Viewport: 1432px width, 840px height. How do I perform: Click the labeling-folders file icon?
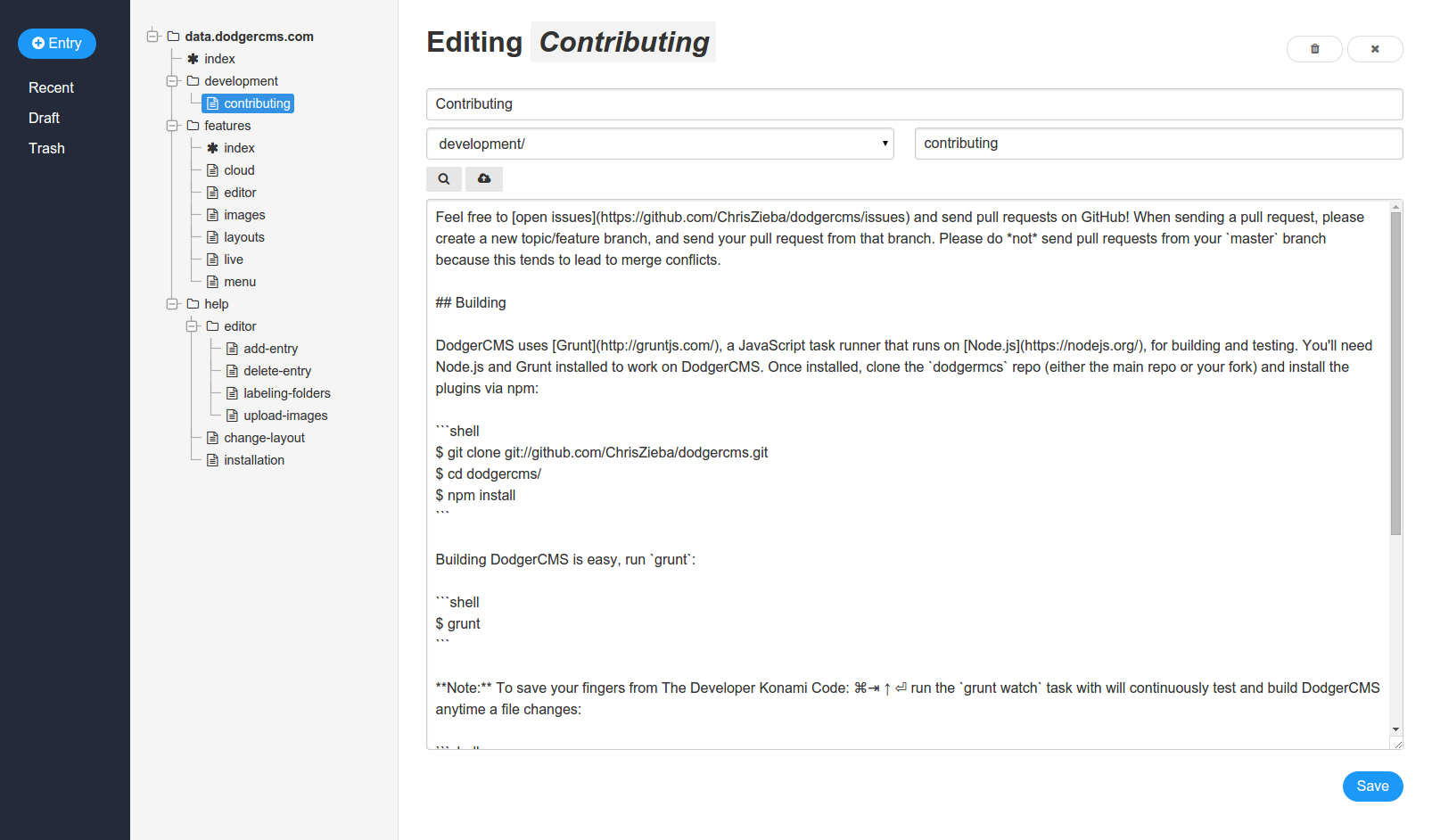point(232,393)
